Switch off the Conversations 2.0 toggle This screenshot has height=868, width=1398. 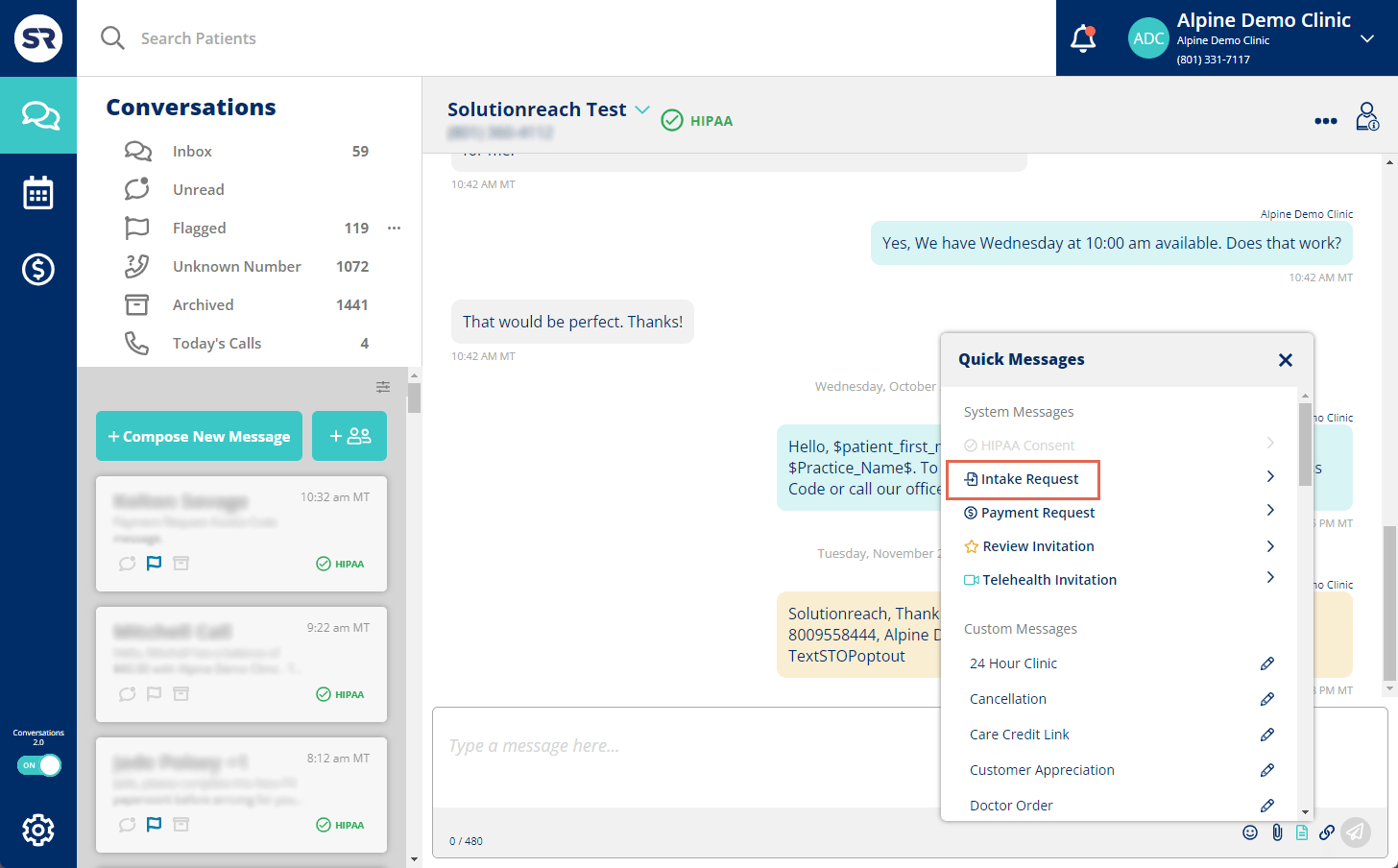coord(38,765)
